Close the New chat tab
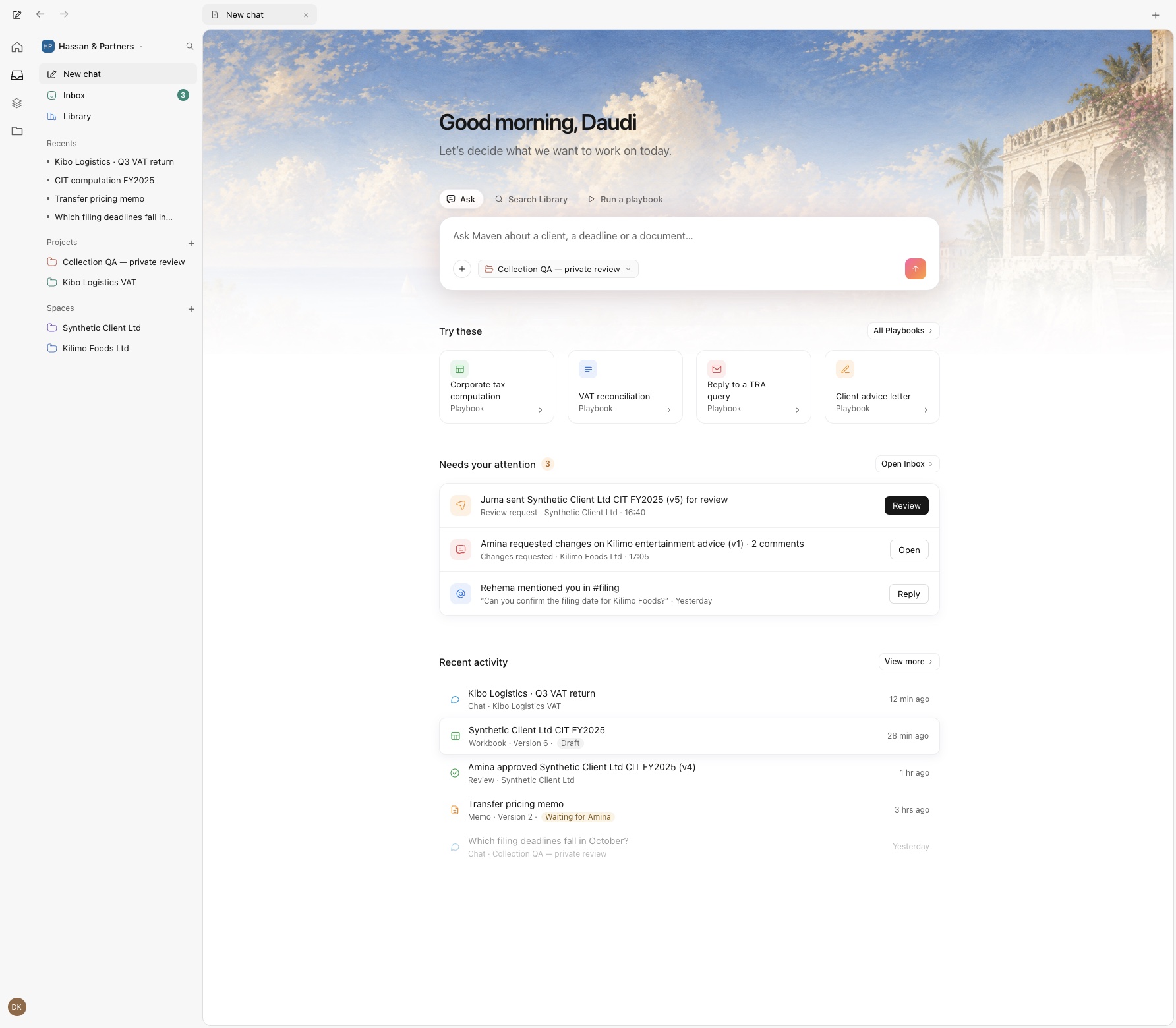1176x1028 pixels. point(306,15)
